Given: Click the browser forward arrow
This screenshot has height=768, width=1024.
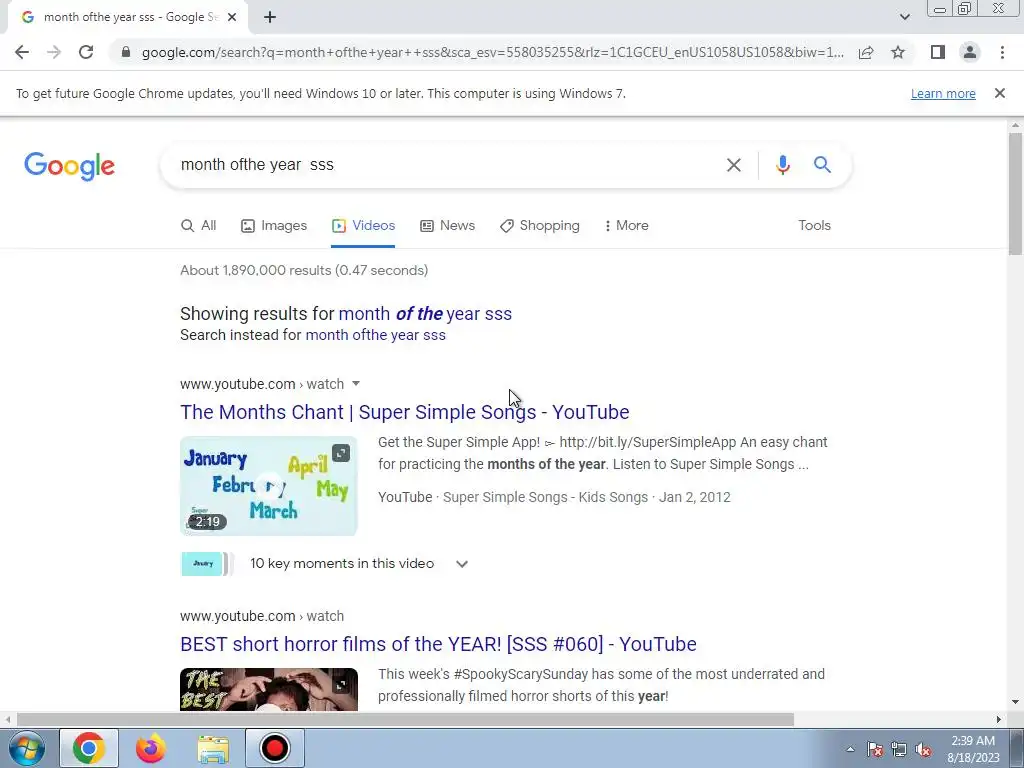Looking at the screenshot, I should (54, 52).
